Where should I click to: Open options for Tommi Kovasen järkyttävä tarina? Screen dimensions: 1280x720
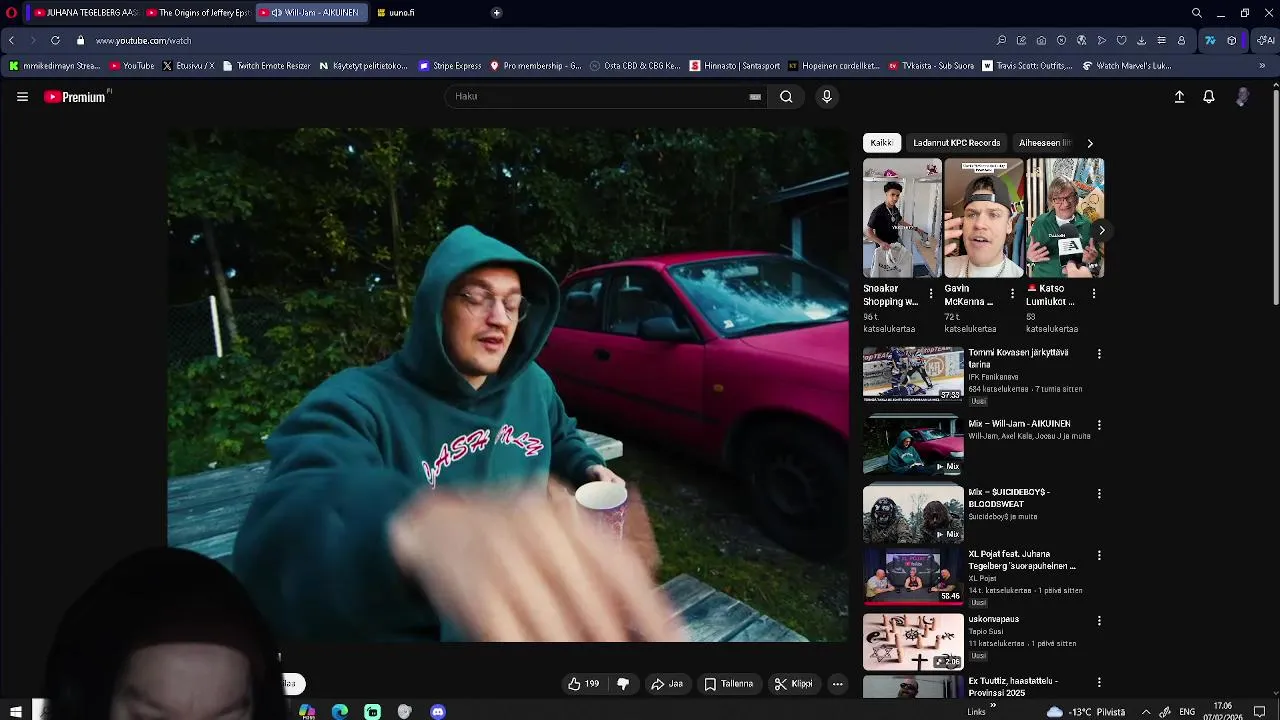point(1099,354)
